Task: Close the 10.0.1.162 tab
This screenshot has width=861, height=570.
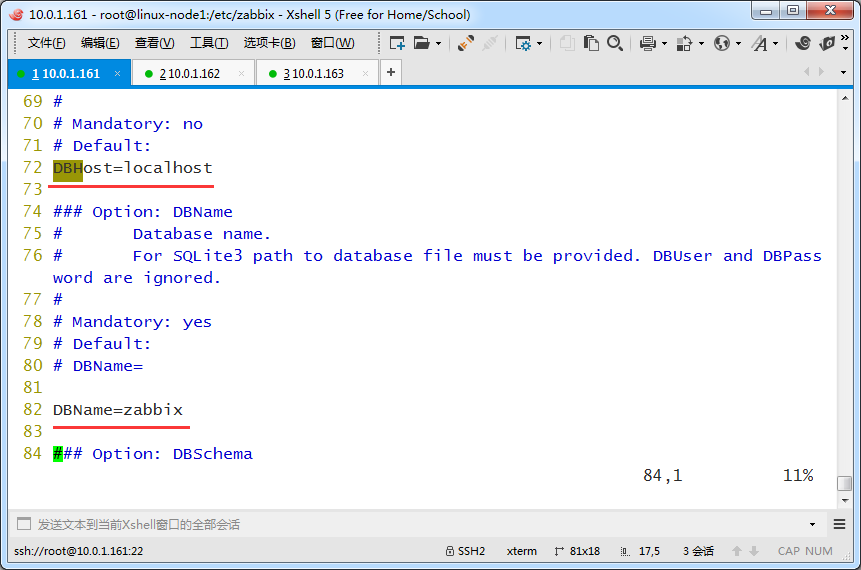Action: click(x=241, y=74)
